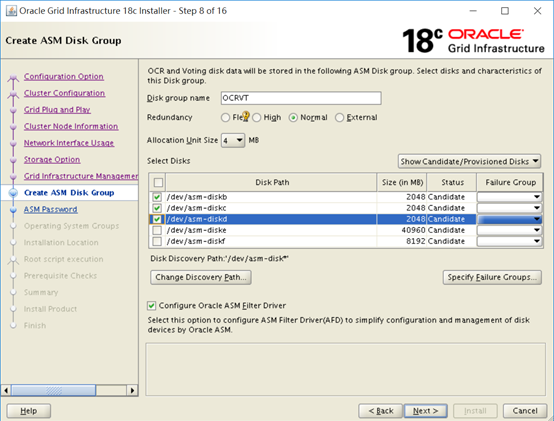This screenshot has height=421, width=554.
Task: Open Failure Group dropdown for asm-diskf
Action: click(x=509, y=241)
